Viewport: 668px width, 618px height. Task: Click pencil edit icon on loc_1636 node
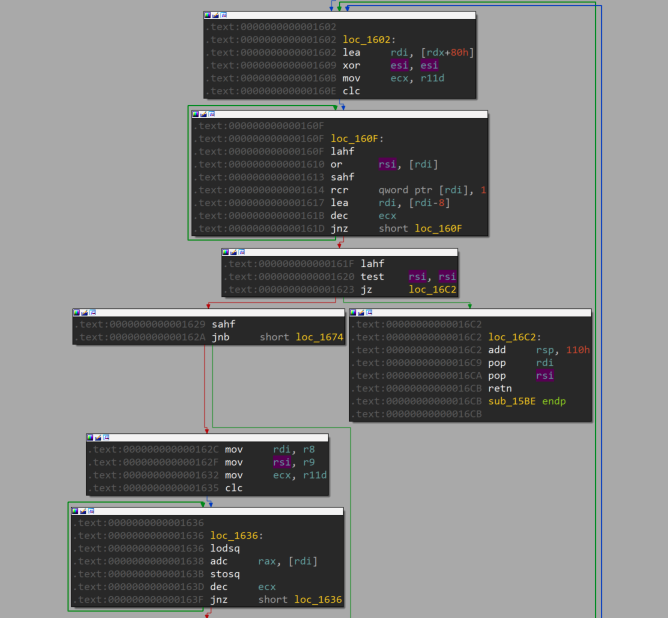[83, 511]
